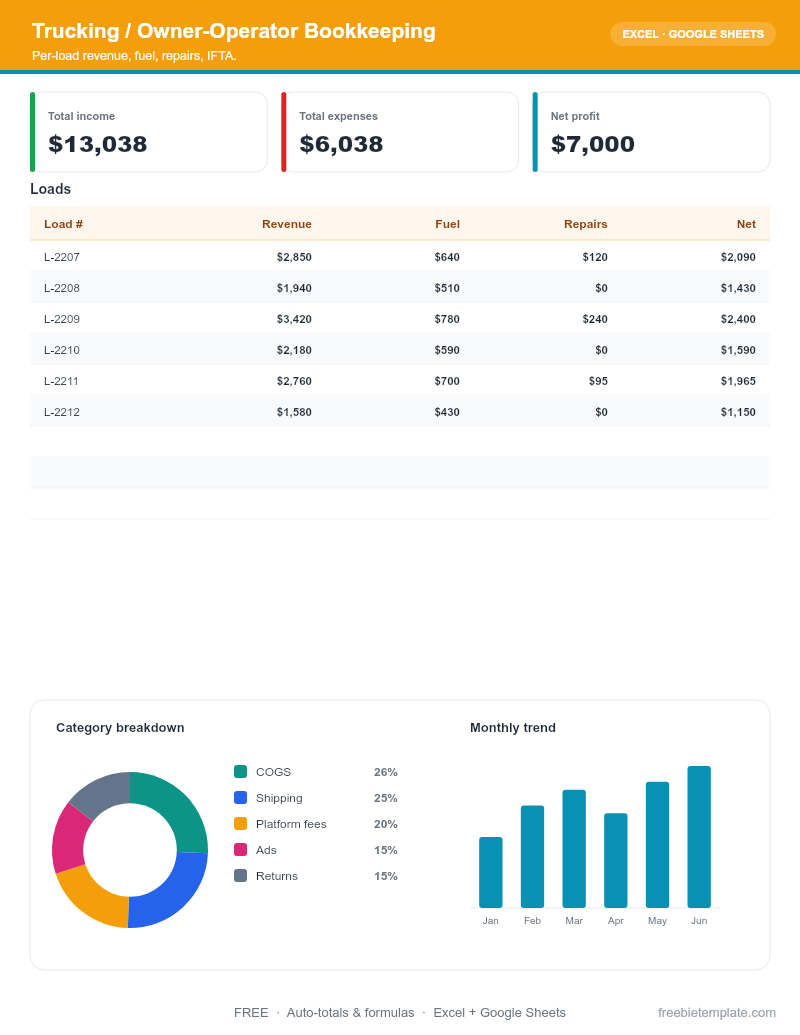Click the pink Ads legend swatch

(x=240, y=850)
